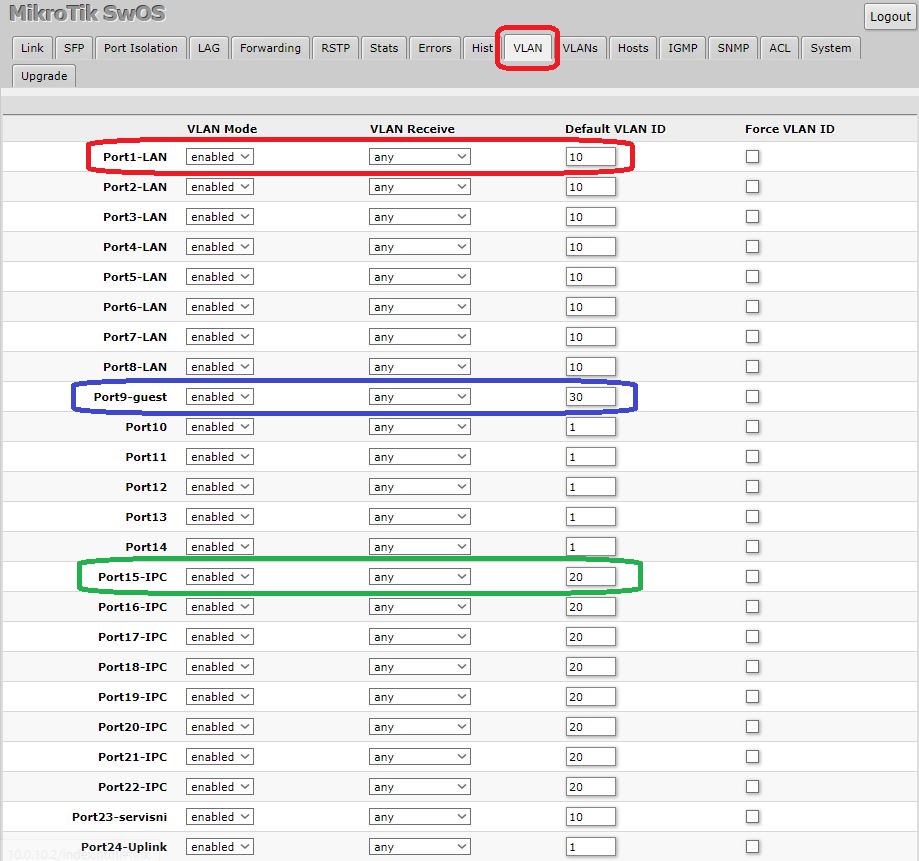Click Default VLAN ID field for Port1-LAN

click(x=590, y=157)
